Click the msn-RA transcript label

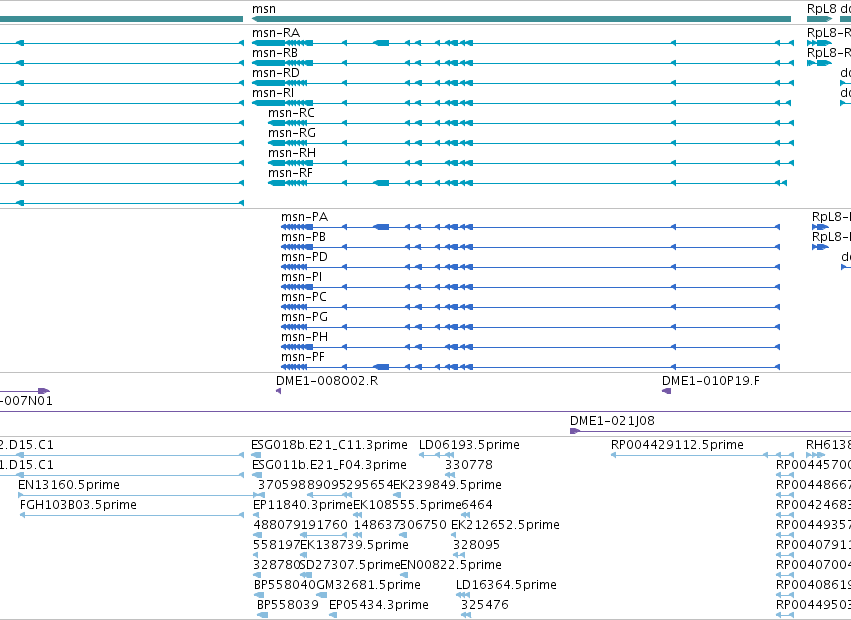tap(276, 33)
